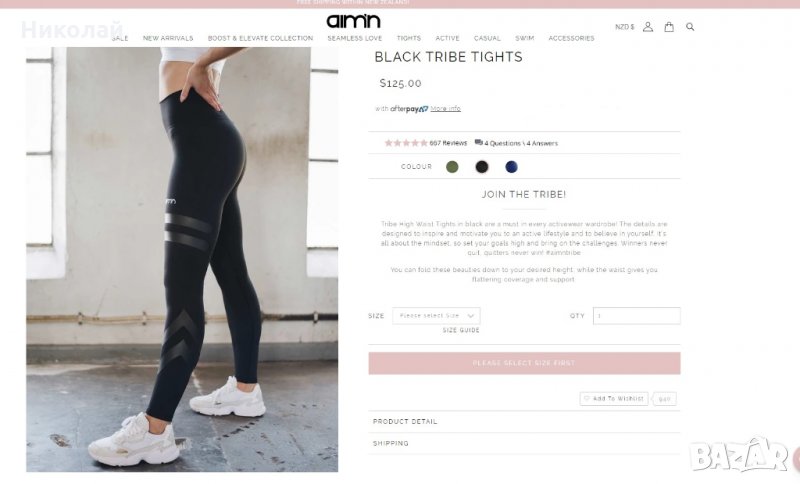Viewport: 800px width, 484px height.
Task: Open the Please select Size dropdown
Action: pos(436,316)
